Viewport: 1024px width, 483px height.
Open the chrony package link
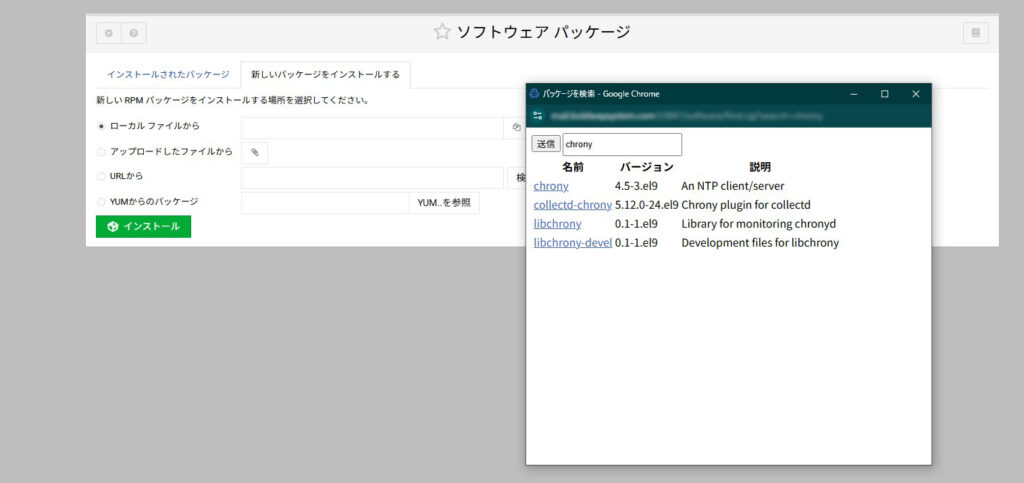pos(551,186)
